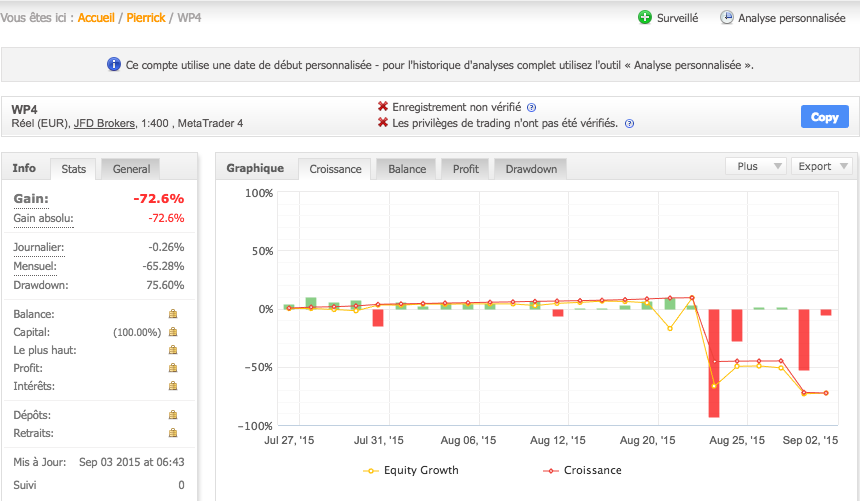
Task: Click the lock icon next to Dépôts
Action: click(x=173, y=415)
